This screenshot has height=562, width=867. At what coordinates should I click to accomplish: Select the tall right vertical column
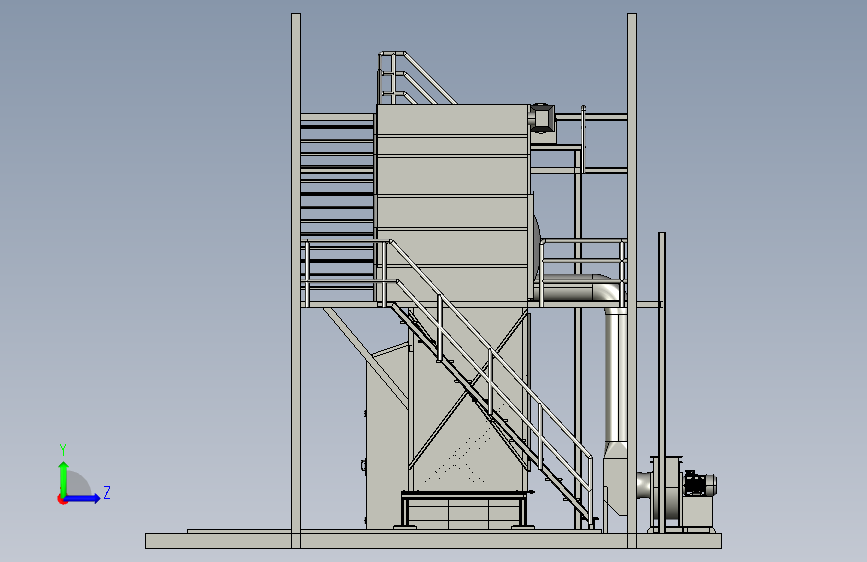coord(632,280)
